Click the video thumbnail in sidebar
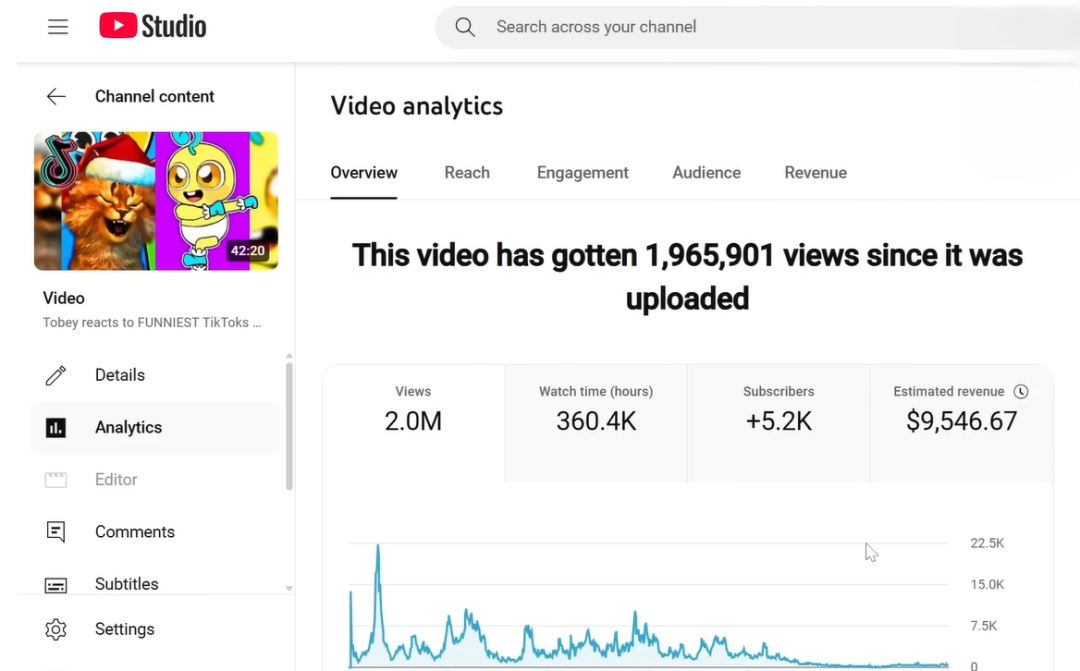Screen dimensions: 1080x671 point(156,201)
